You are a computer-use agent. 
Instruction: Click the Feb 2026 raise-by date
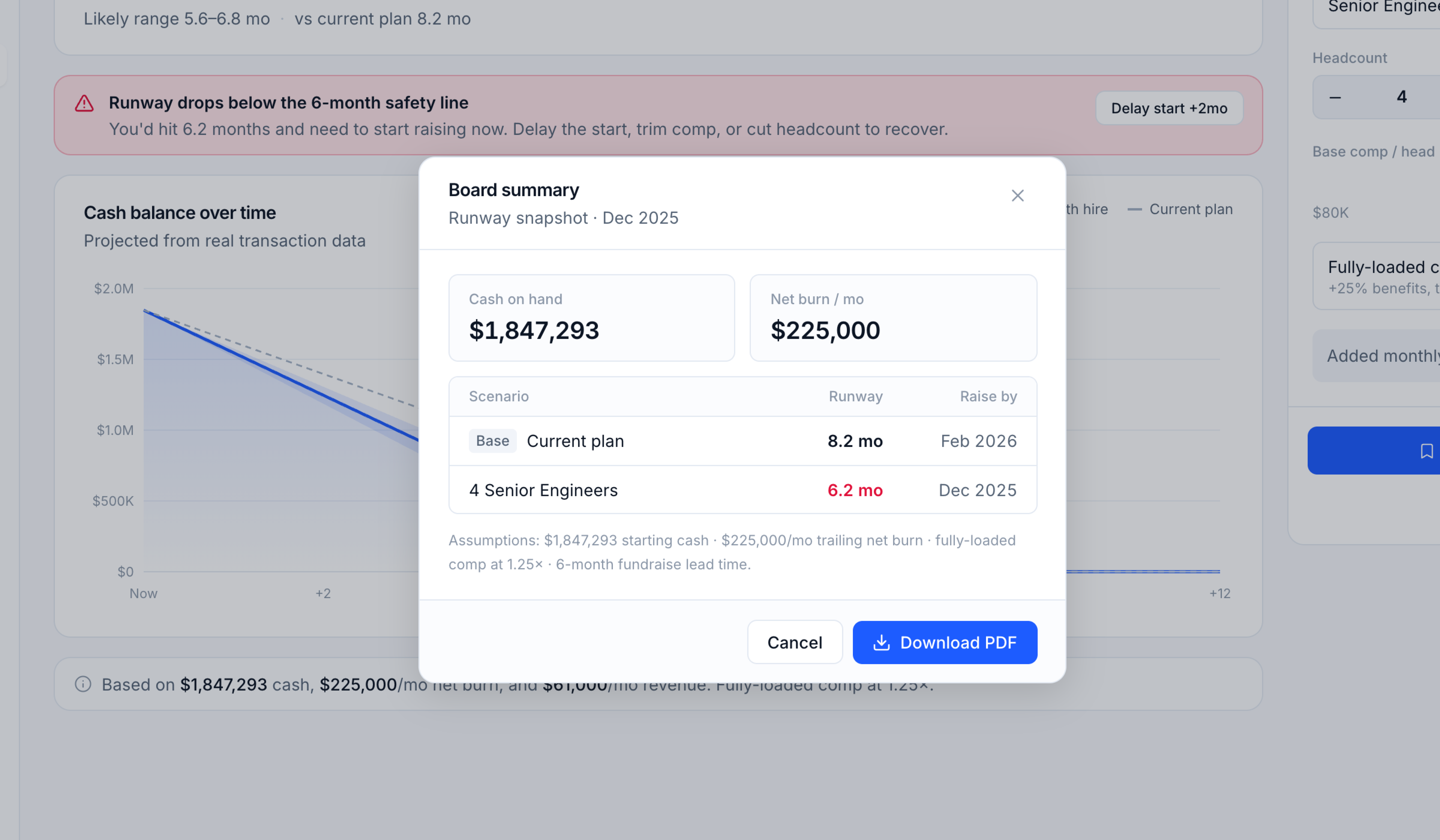click(978, 441)
